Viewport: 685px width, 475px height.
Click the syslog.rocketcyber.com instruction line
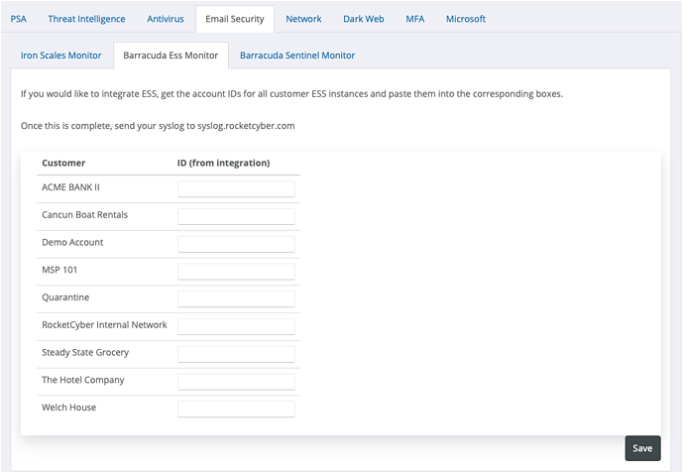[x=158, y=126]
